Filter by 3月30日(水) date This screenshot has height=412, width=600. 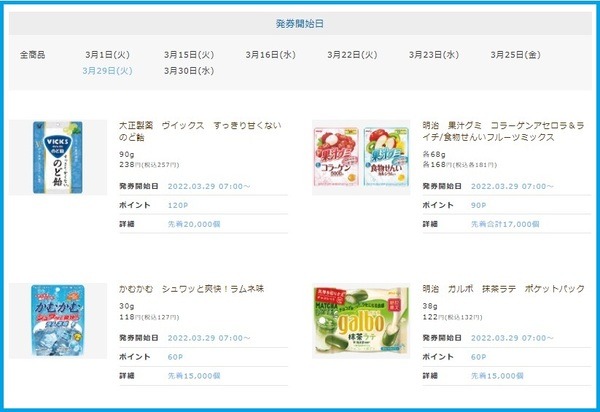pos(189,71)
